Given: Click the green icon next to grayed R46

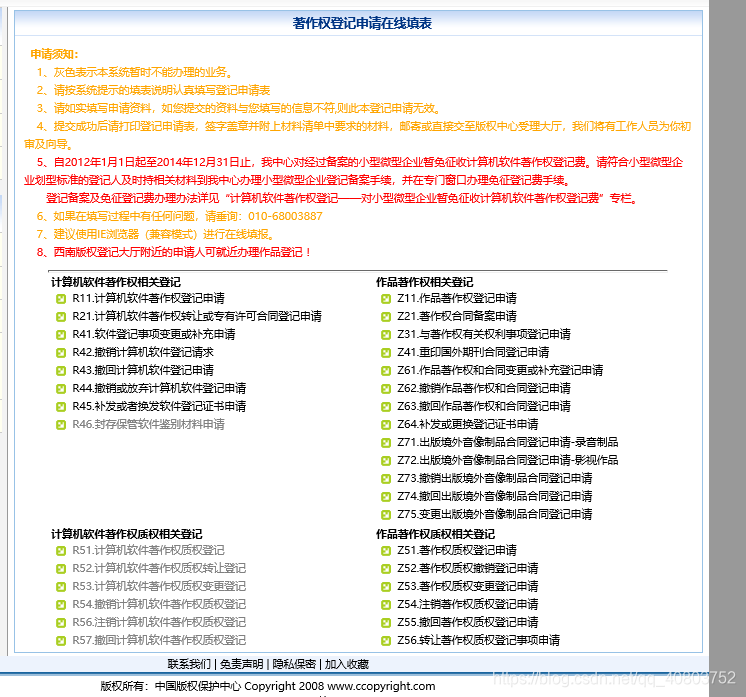Looking at the screenshot, I should point(61,425).
